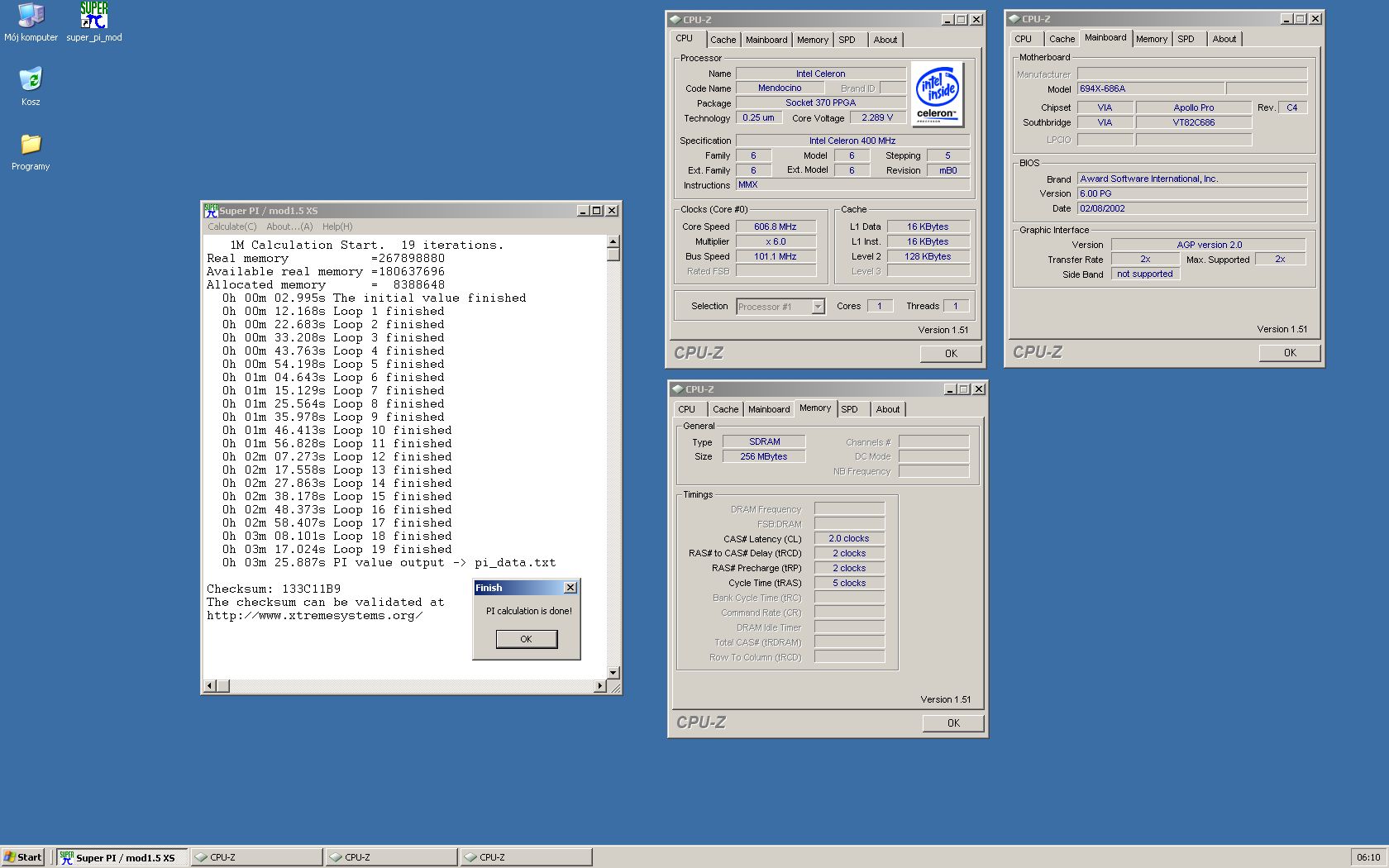Activate the first CPU-Z taskbar button

pyautogui.click(x=257, y=857)
